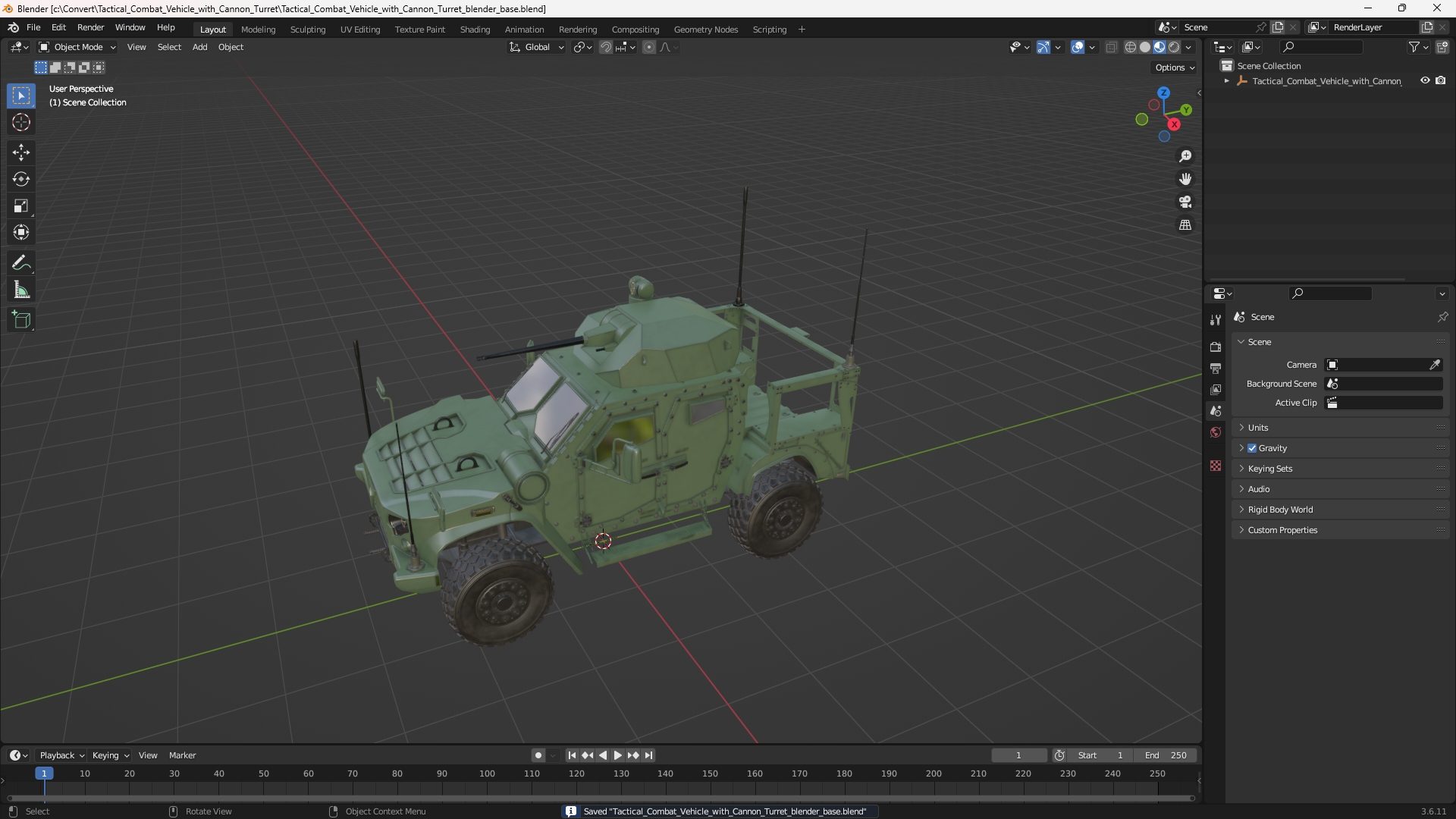Pin the Scene properties panel
The image size is (1456, 819).
[1442, 317]
